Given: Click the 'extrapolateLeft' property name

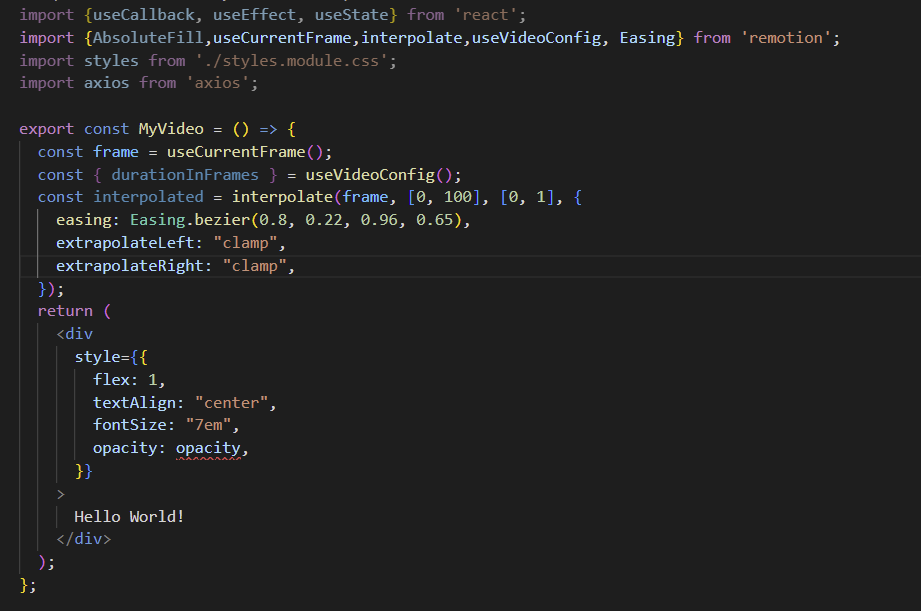Looking at the screenshot, I should coord(125,243).
